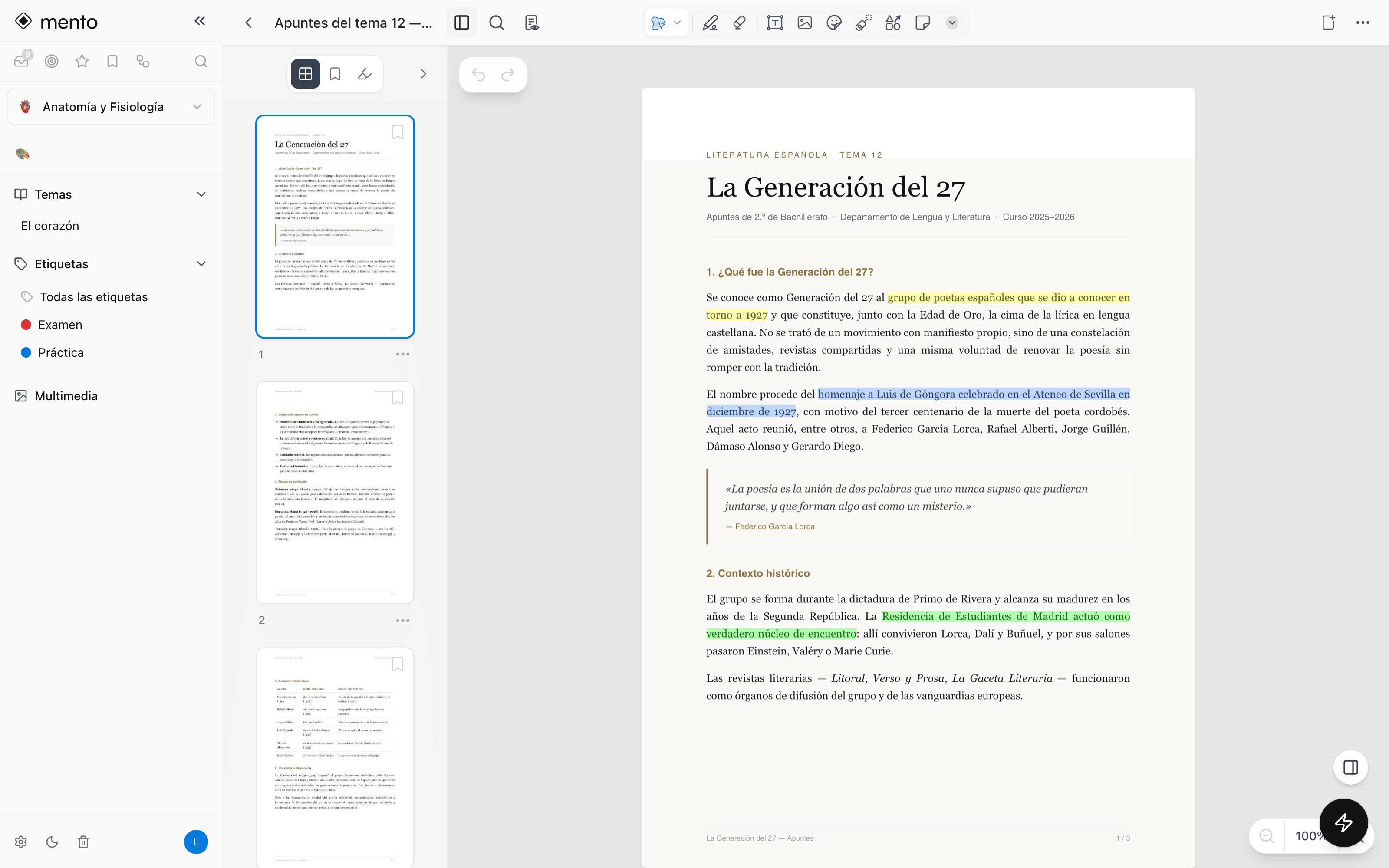The width and height of the screenshot is (1389, 868).
Task: Open the inbox icon with badge 9
Action: click(x=22, y=61)
